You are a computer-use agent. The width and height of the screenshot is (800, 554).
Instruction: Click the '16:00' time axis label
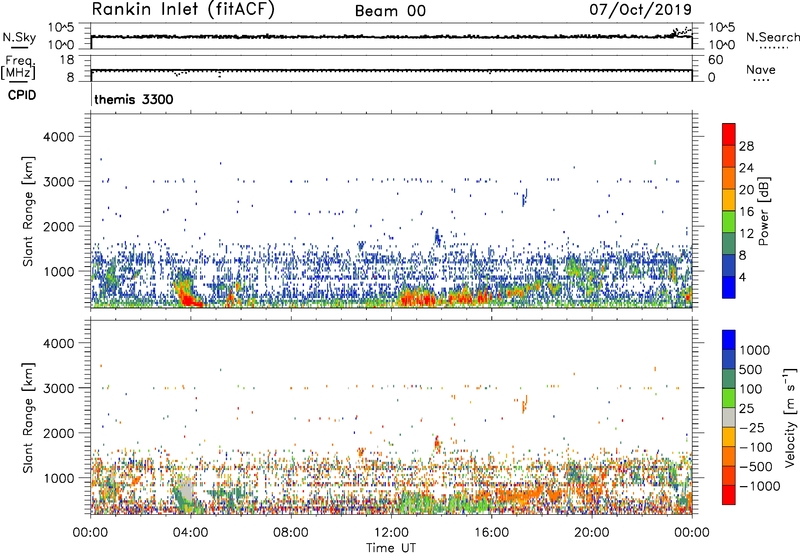491,533
